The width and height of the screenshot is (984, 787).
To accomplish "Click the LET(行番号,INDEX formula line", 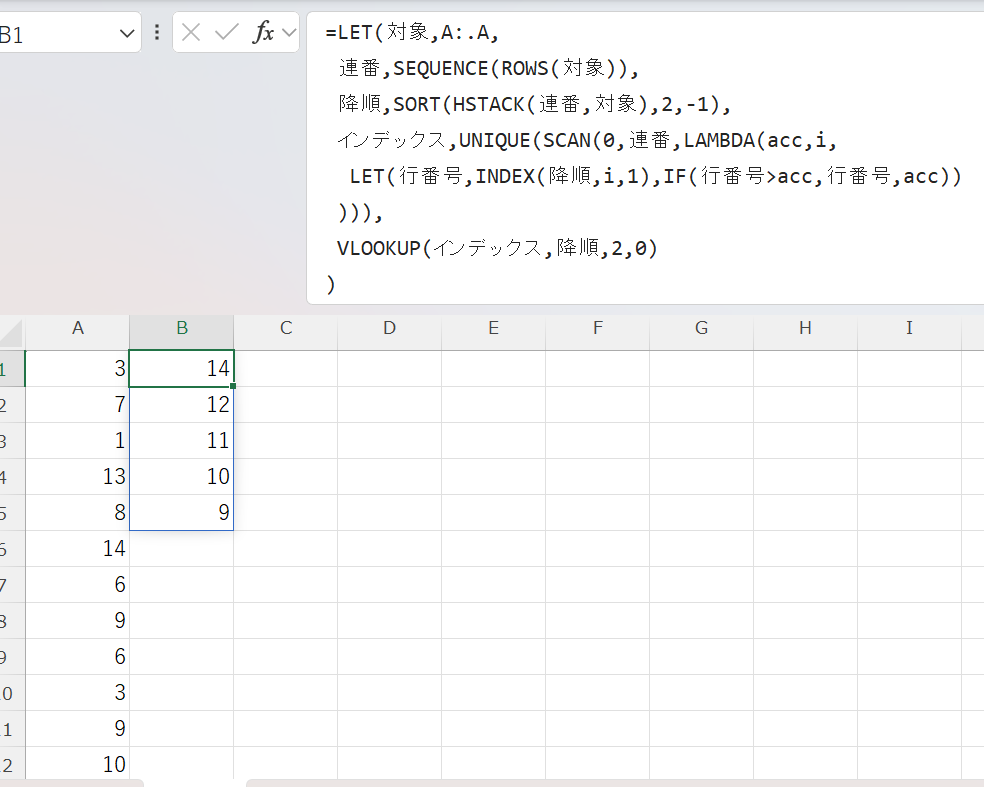I will coord(656,176).
